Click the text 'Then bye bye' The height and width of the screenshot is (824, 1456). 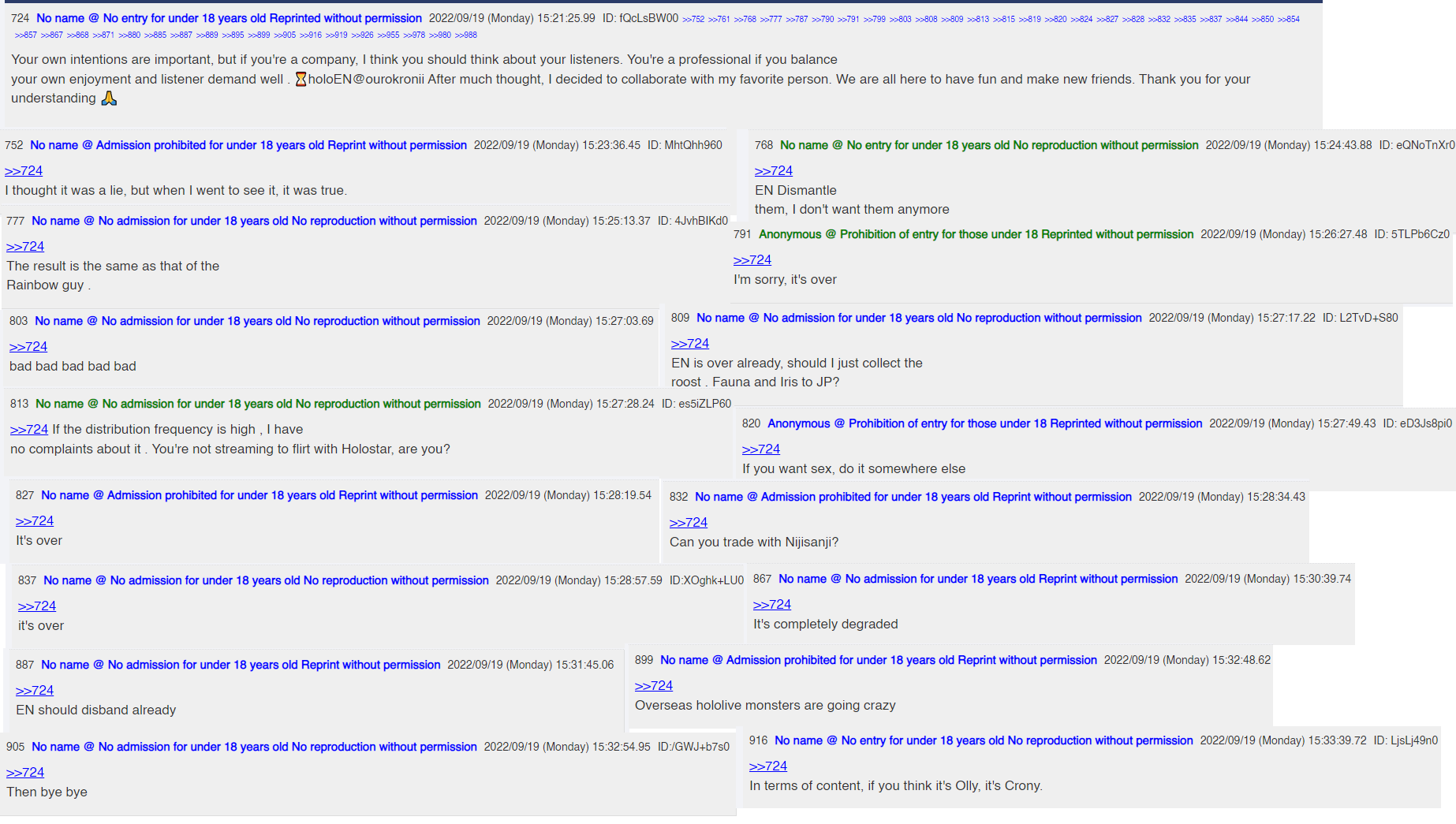point(47,792)
